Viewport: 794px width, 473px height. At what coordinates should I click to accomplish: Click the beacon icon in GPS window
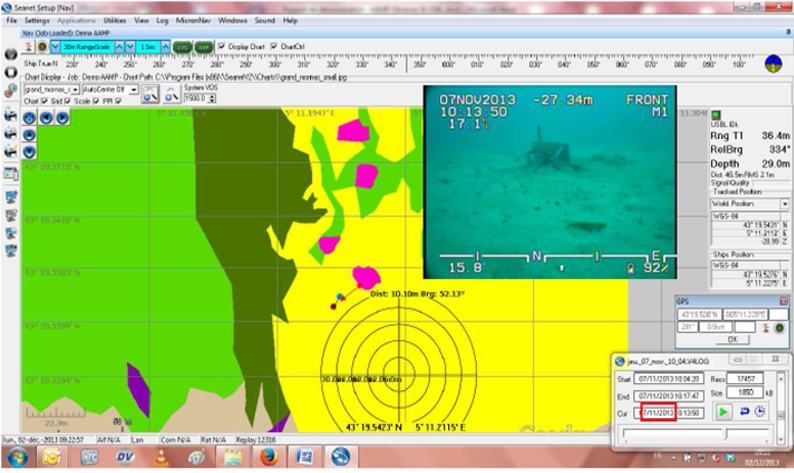tap(766, 328)
